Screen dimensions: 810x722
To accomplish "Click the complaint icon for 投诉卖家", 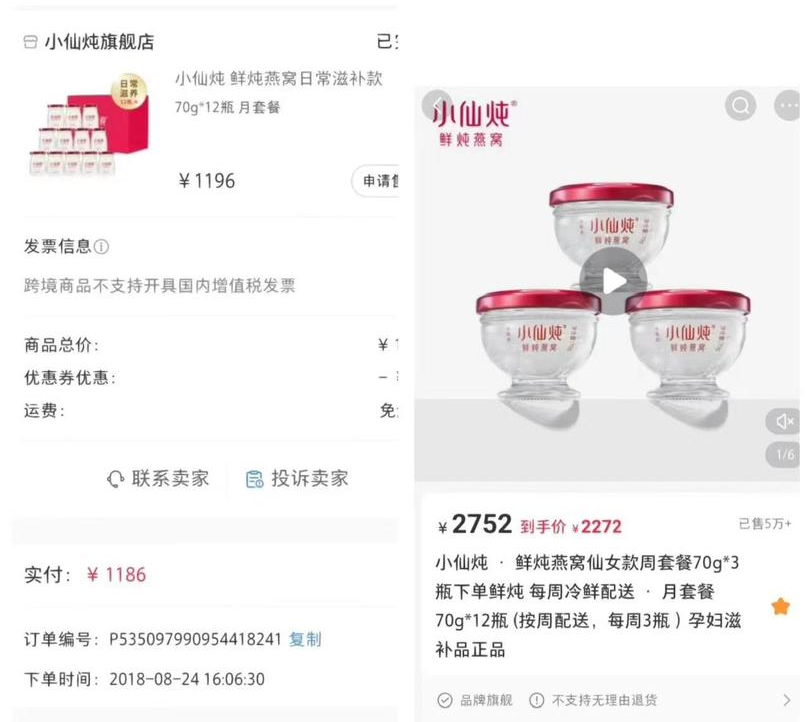I will point(254,479).
